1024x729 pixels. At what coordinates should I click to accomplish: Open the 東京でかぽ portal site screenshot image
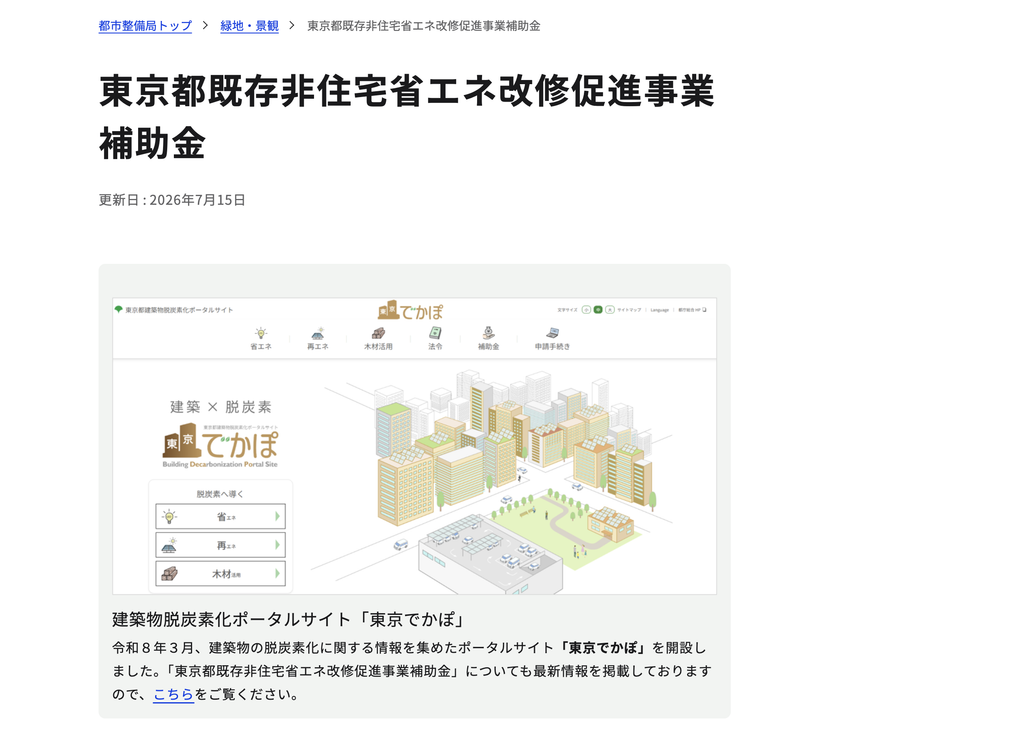click(x=414, y=446)
